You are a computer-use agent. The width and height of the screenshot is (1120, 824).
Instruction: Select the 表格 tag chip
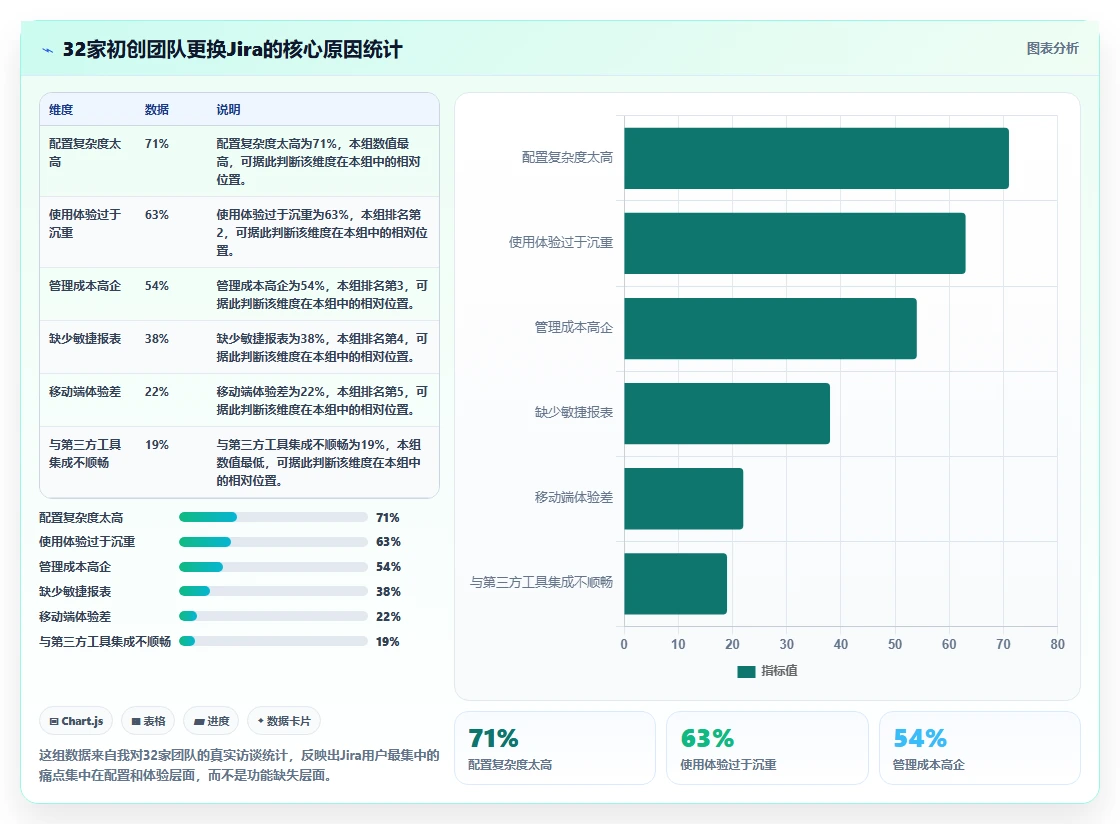coord(149,721)
